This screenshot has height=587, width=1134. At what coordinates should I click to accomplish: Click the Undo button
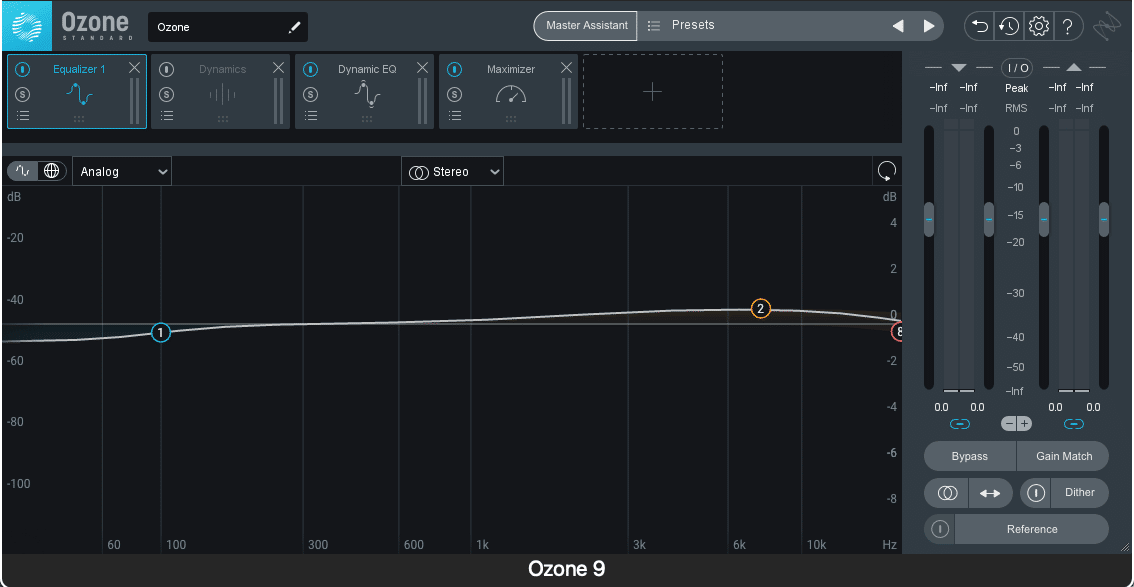coord(980,27)
